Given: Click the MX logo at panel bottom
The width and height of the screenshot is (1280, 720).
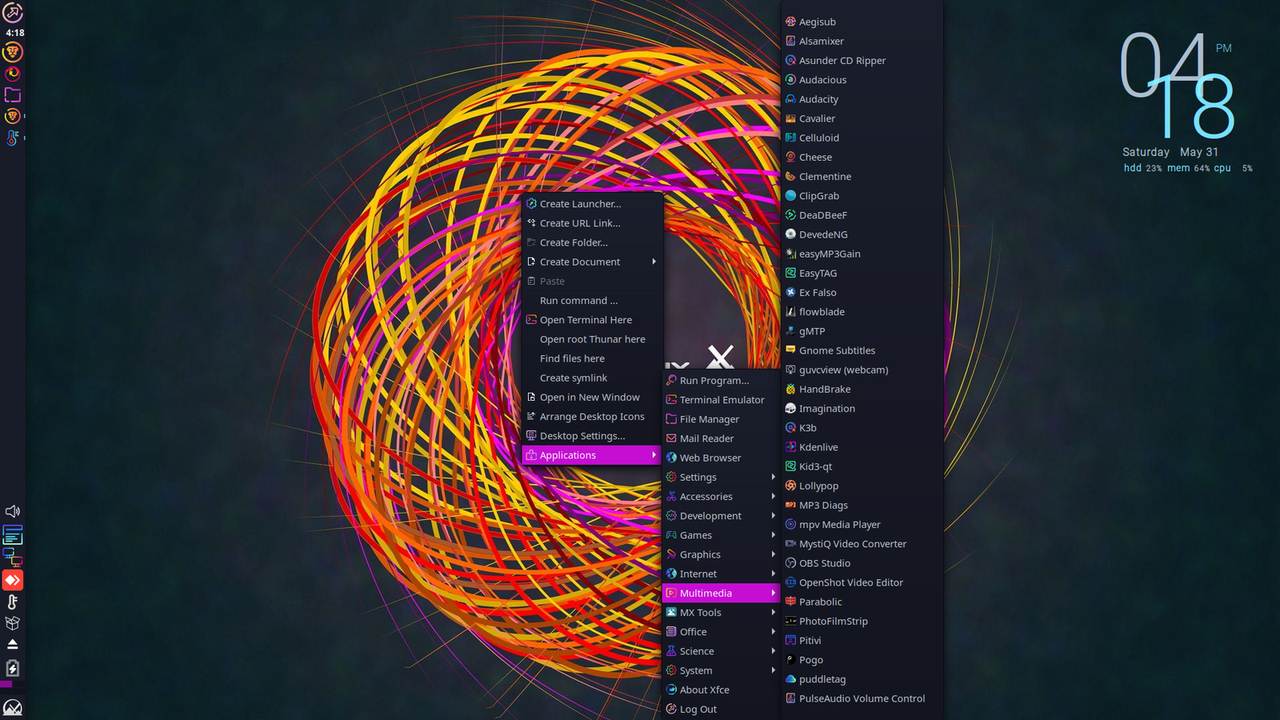Looking at the screenshot, I should coord(12,708).
